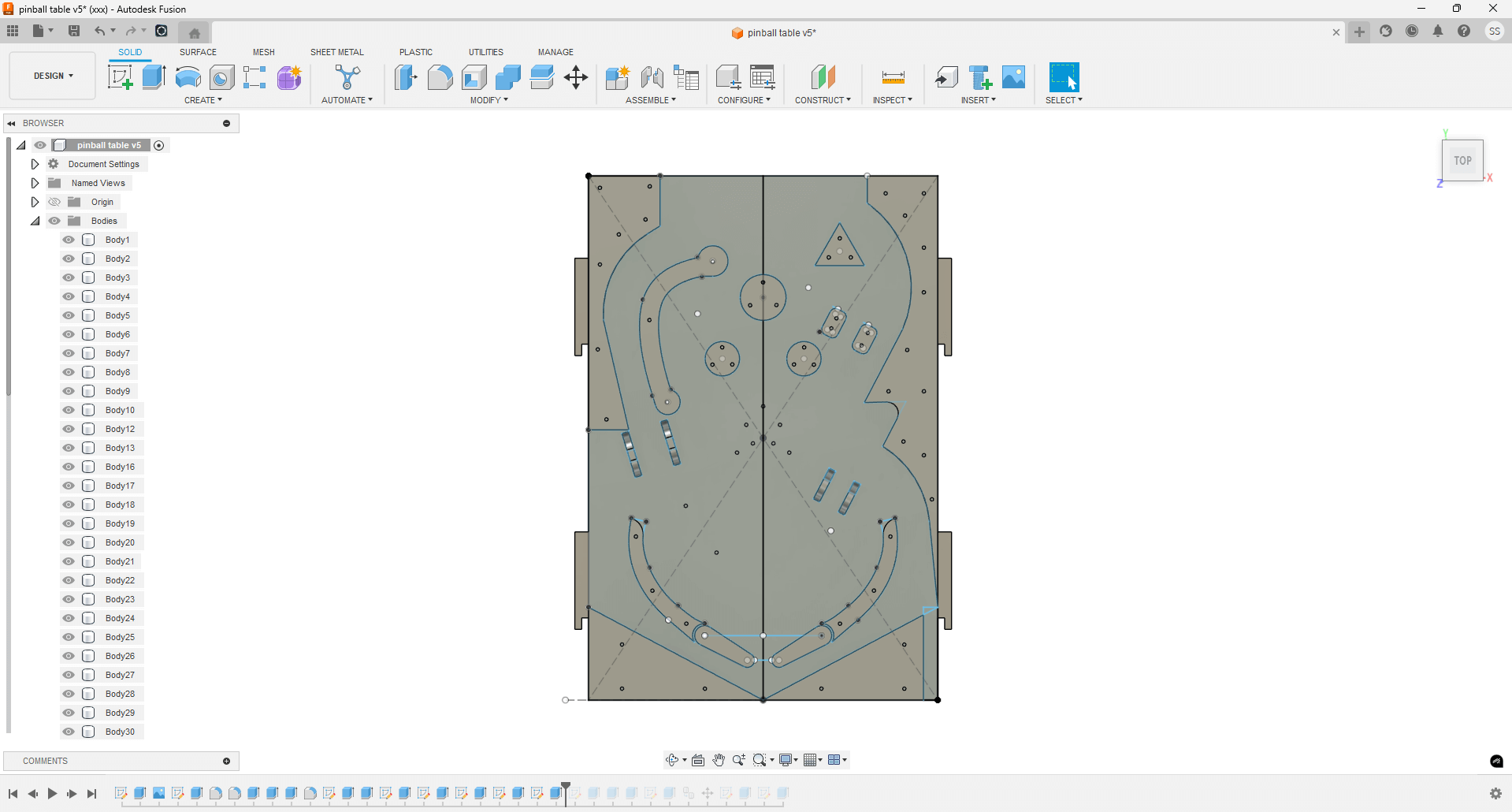Open the CONSTRUCT dropdown menu

pyautogui.click(x=823, y=100)
